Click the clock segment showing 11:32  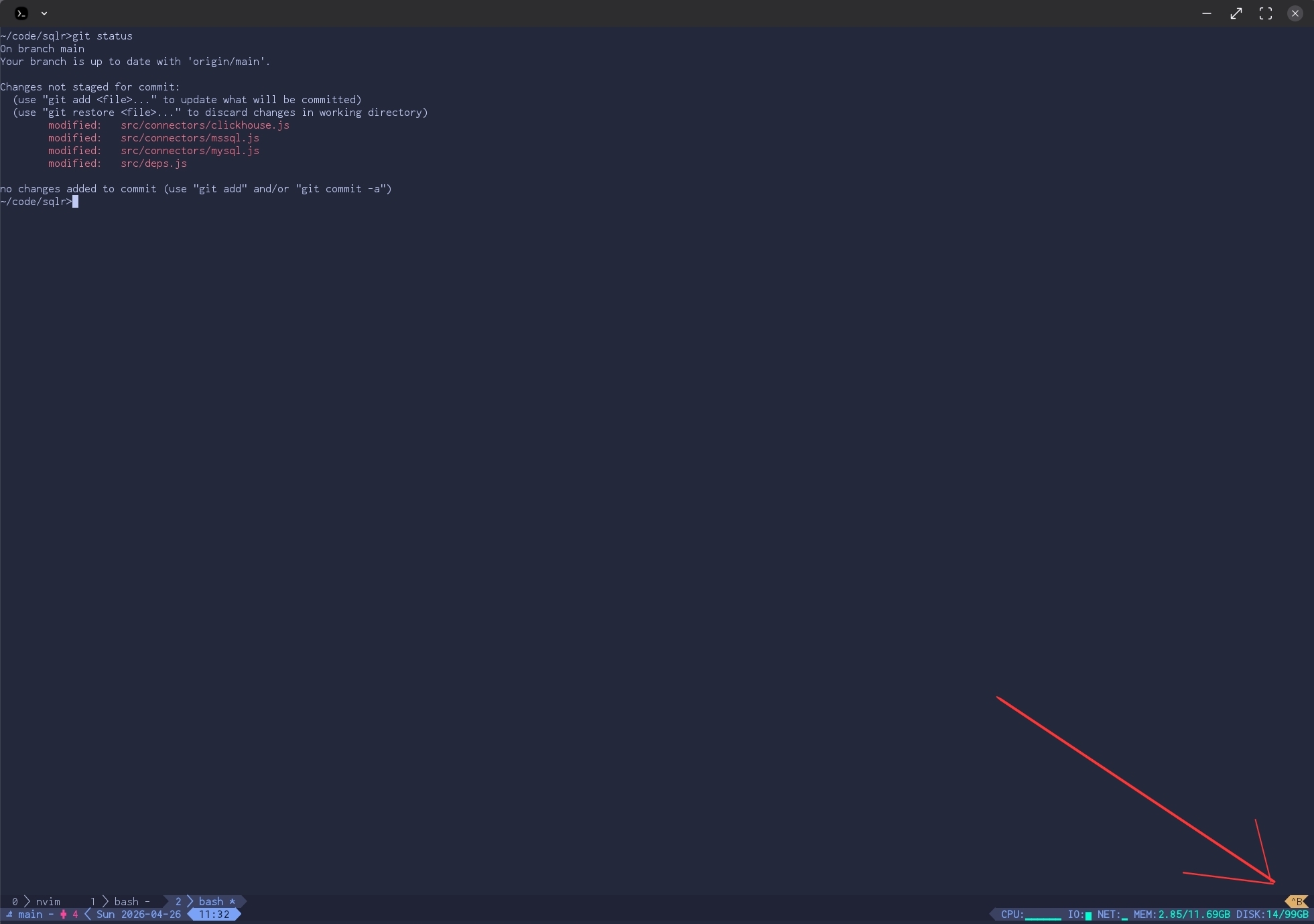[214, 915]
